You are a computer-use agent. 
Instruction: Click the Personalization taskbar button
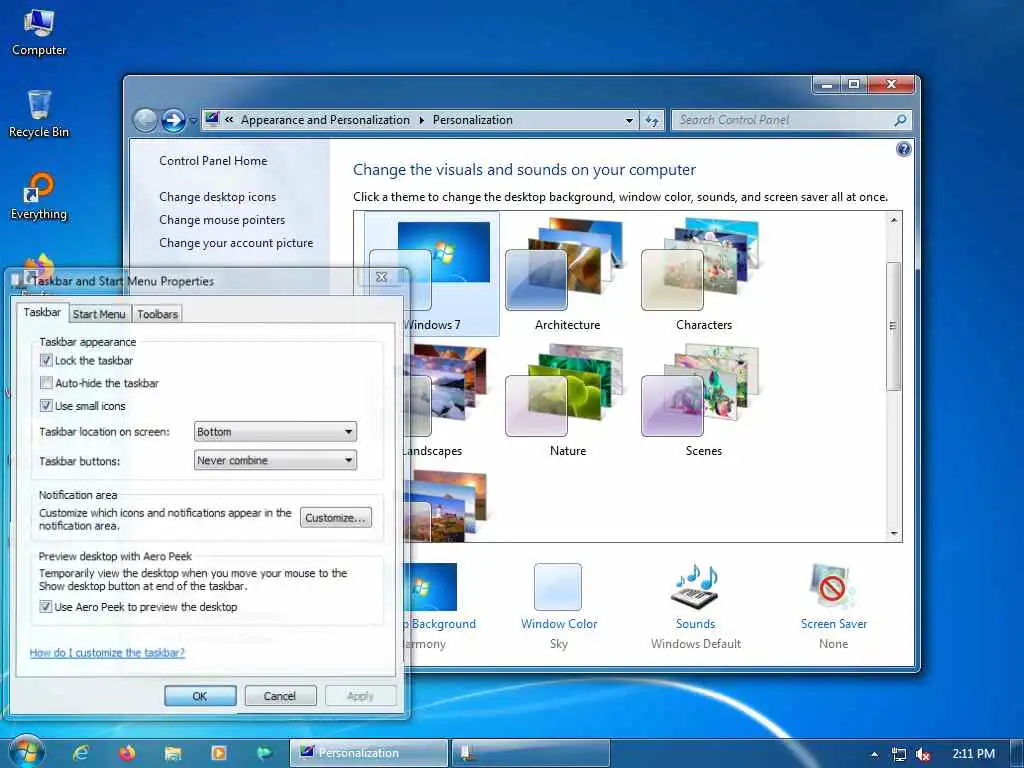tap(369, 753)
